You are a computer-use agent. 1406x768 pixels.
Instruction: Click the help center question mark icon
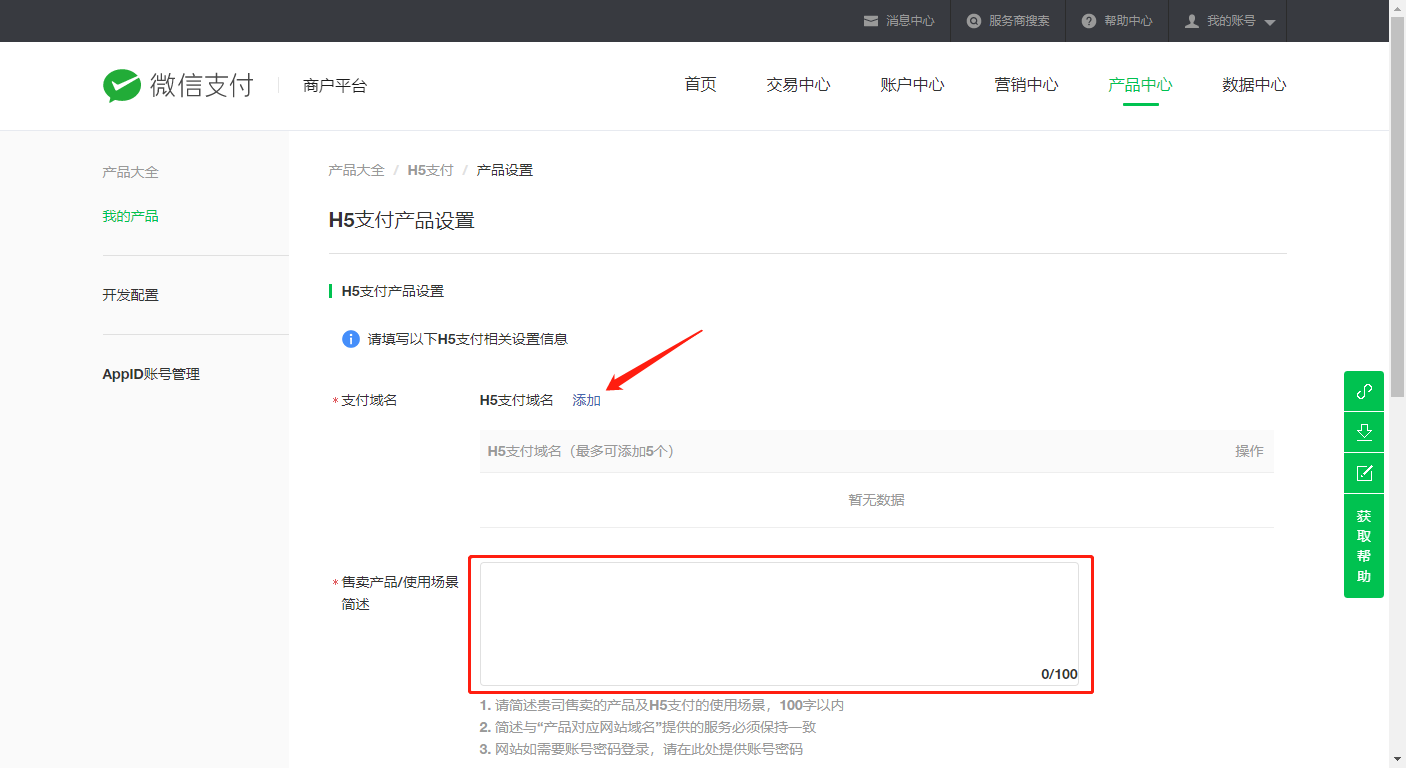[x=1089, y=21]
